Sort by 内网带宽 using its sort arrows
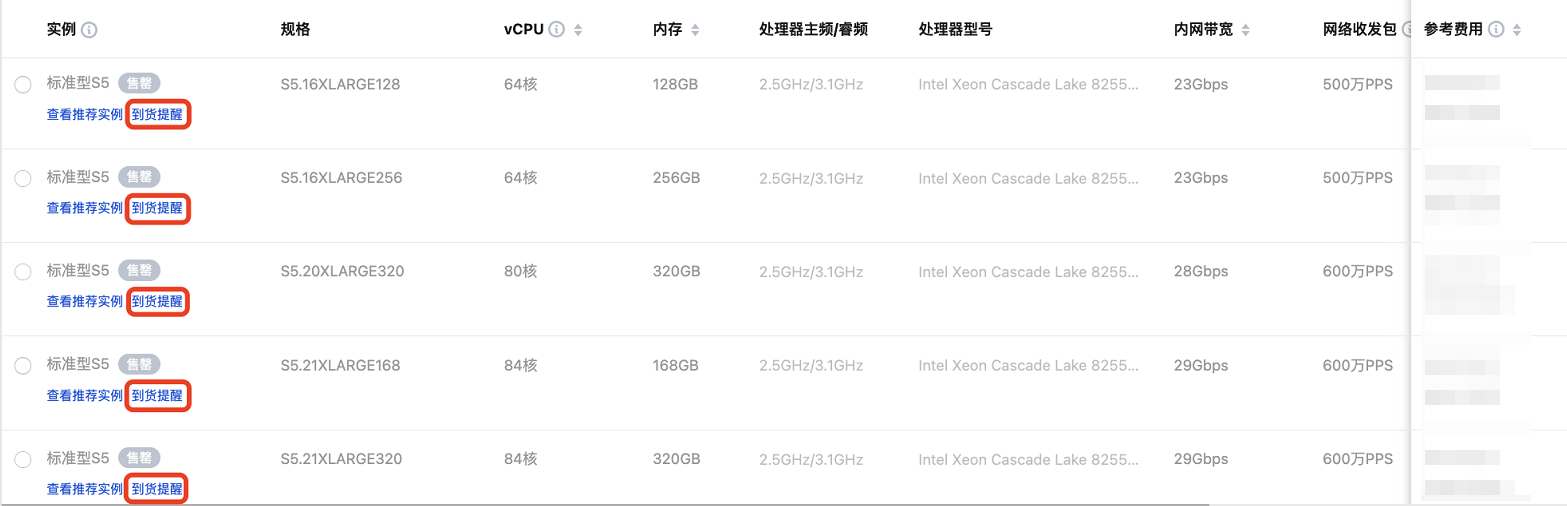Screen dimensions: 1567x506 coord(1245,30)
